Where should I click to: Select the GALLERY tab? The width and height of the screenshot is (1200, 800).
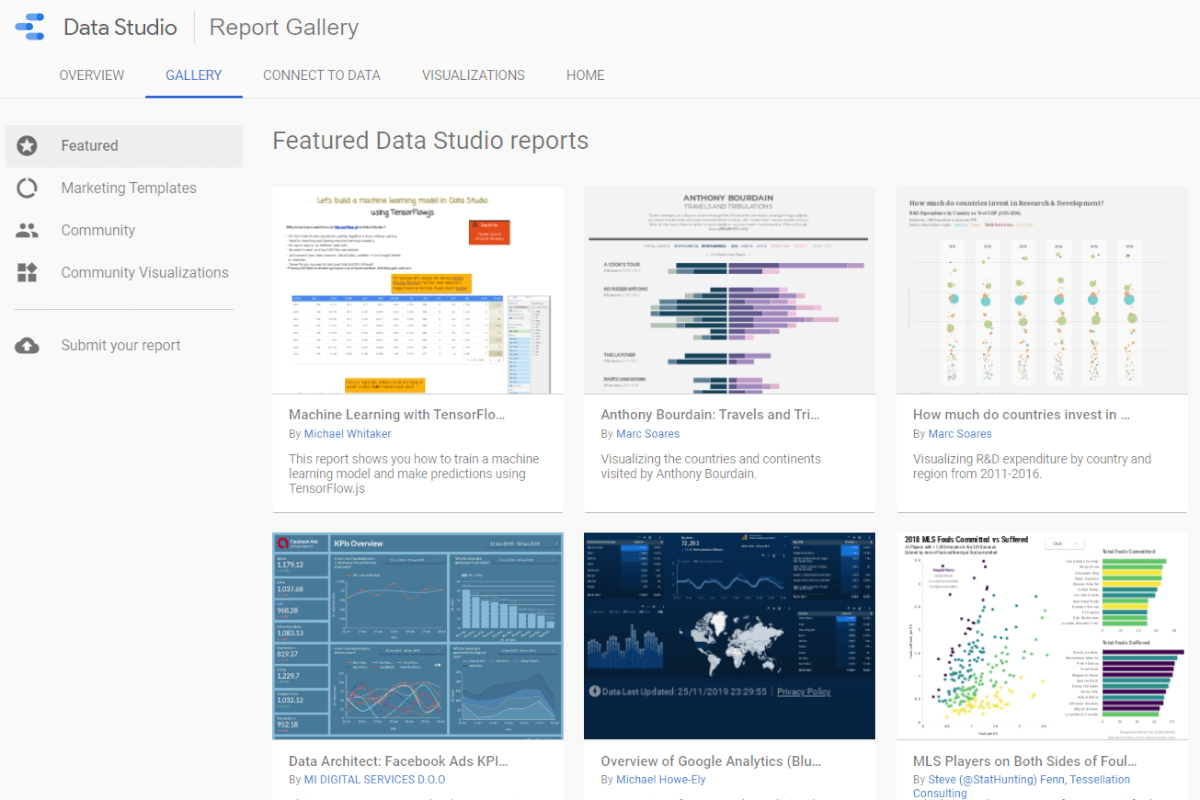point(194,75)
